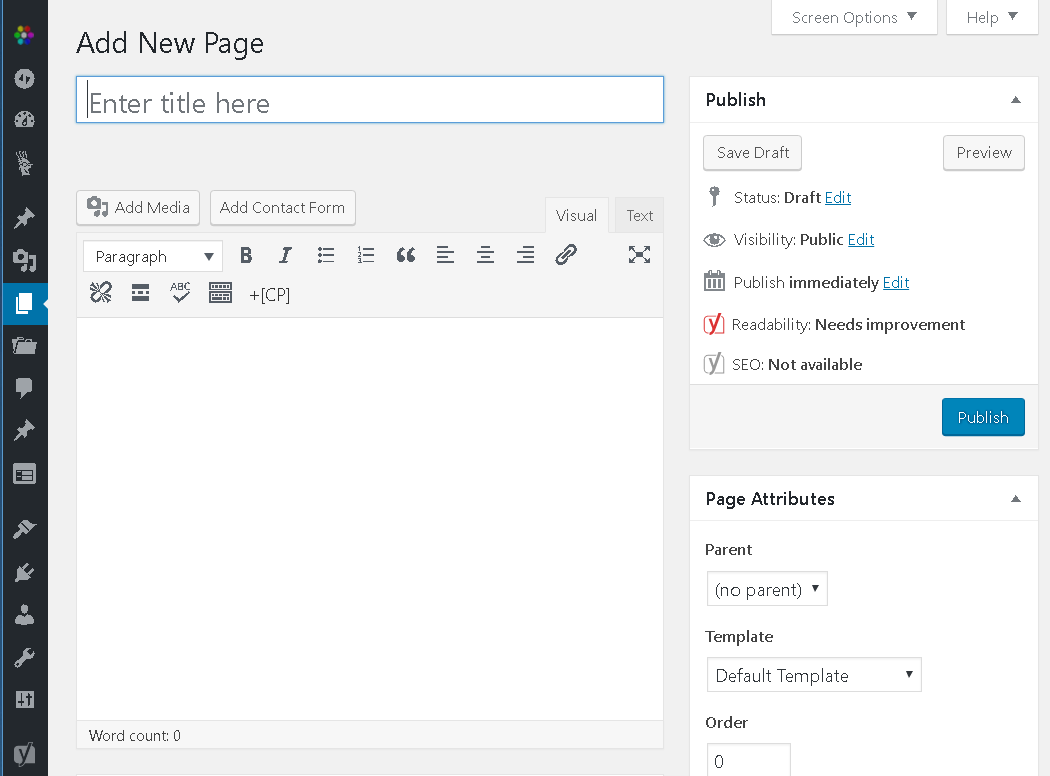Insert a hyperlink with the chain icon
1050x776 pixels.
pos(566,255)
